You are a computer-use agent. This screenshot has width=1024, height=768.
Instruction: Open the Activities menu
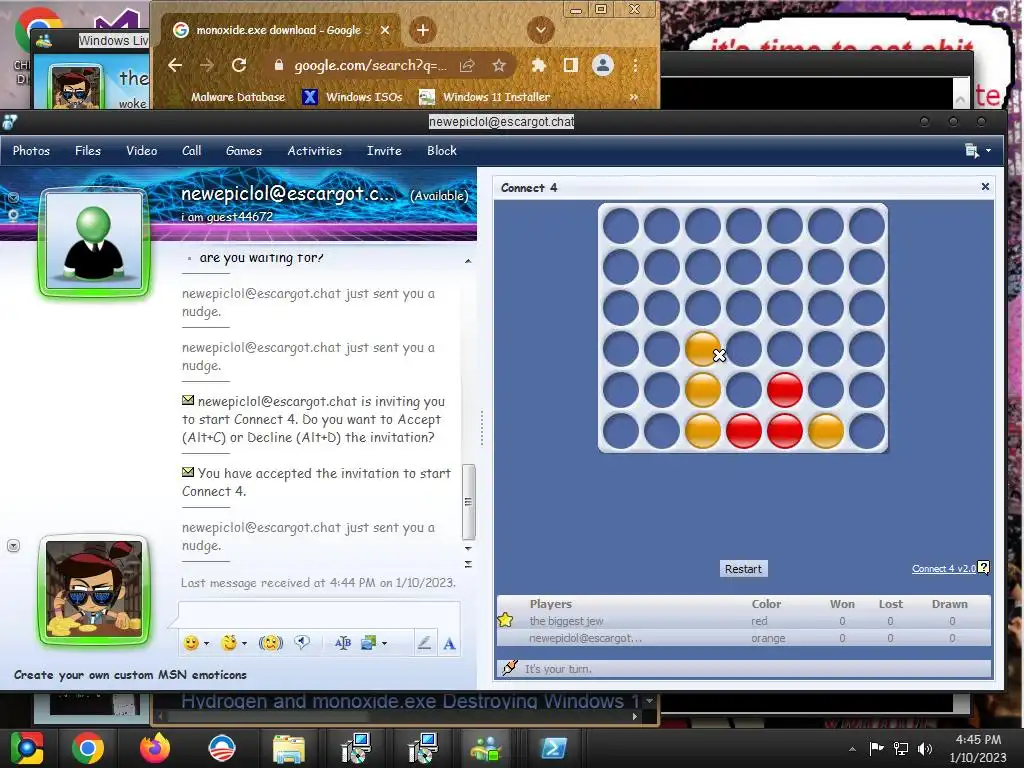click(x=315, y=151)
